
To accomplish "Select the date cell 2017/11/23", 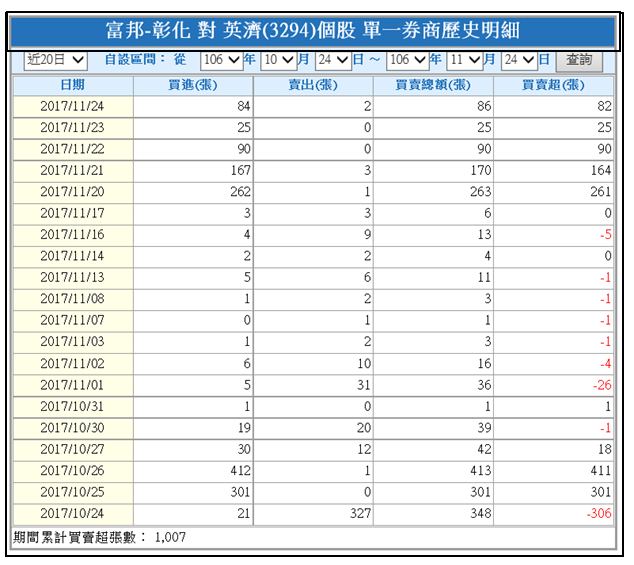I will (x=73, y=128).
